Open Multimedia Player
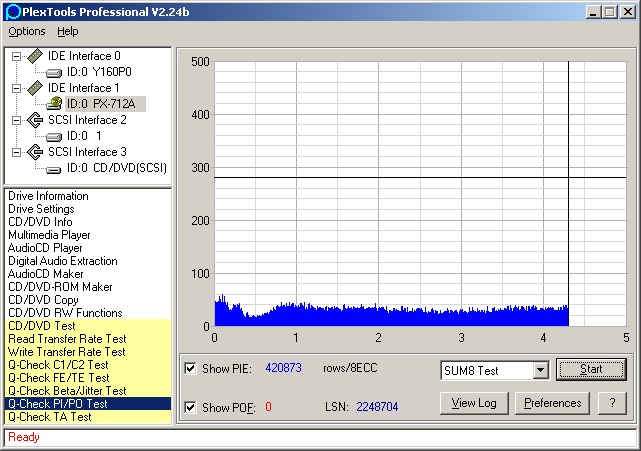Screen dimensions: 641x451 coord(49,235)
